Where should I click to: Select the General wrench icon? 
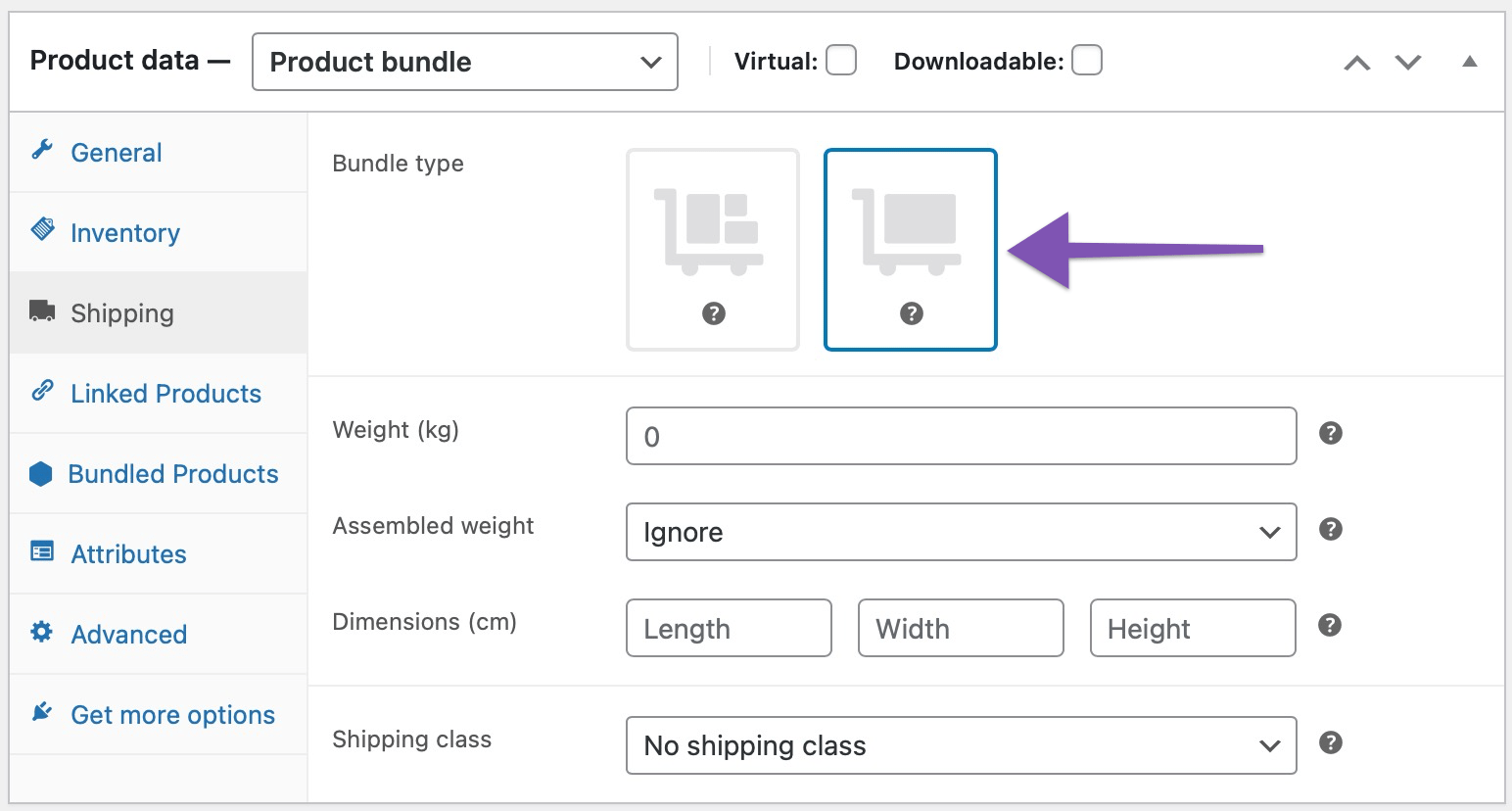coord(40,149)
